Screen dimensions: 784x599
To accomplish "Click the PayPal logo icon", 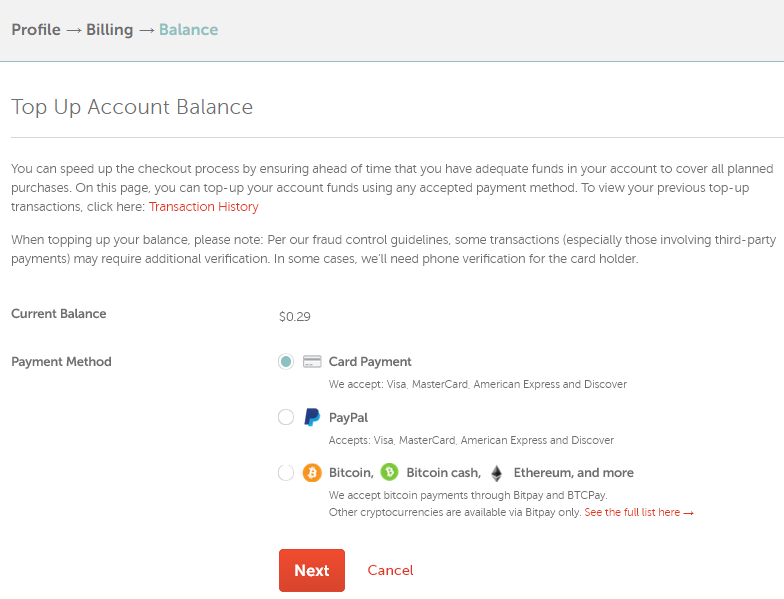I will pyautogui.click(x=312, y=417).
